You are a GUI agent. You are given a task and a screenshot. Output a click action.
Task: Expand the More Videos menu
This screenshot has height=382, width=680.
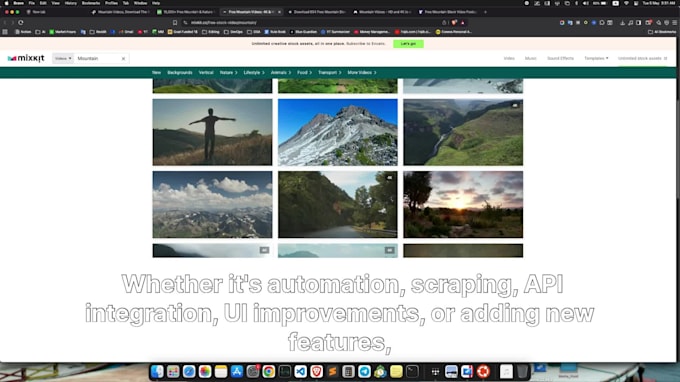coord(362,72)
